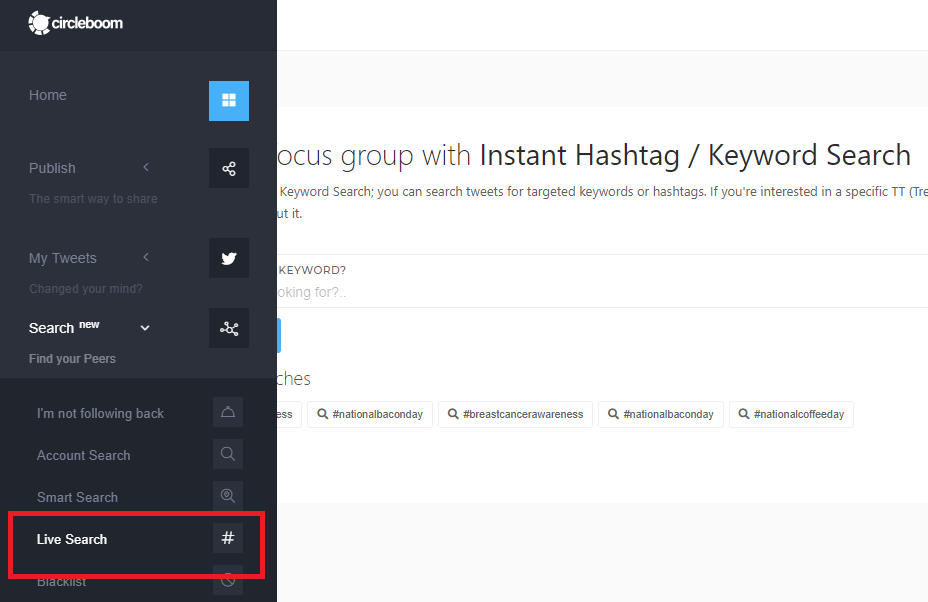This screenshot has height=602, width=928.
Task: Click the Account Search magnifier icon
Action: coord(228,454)
